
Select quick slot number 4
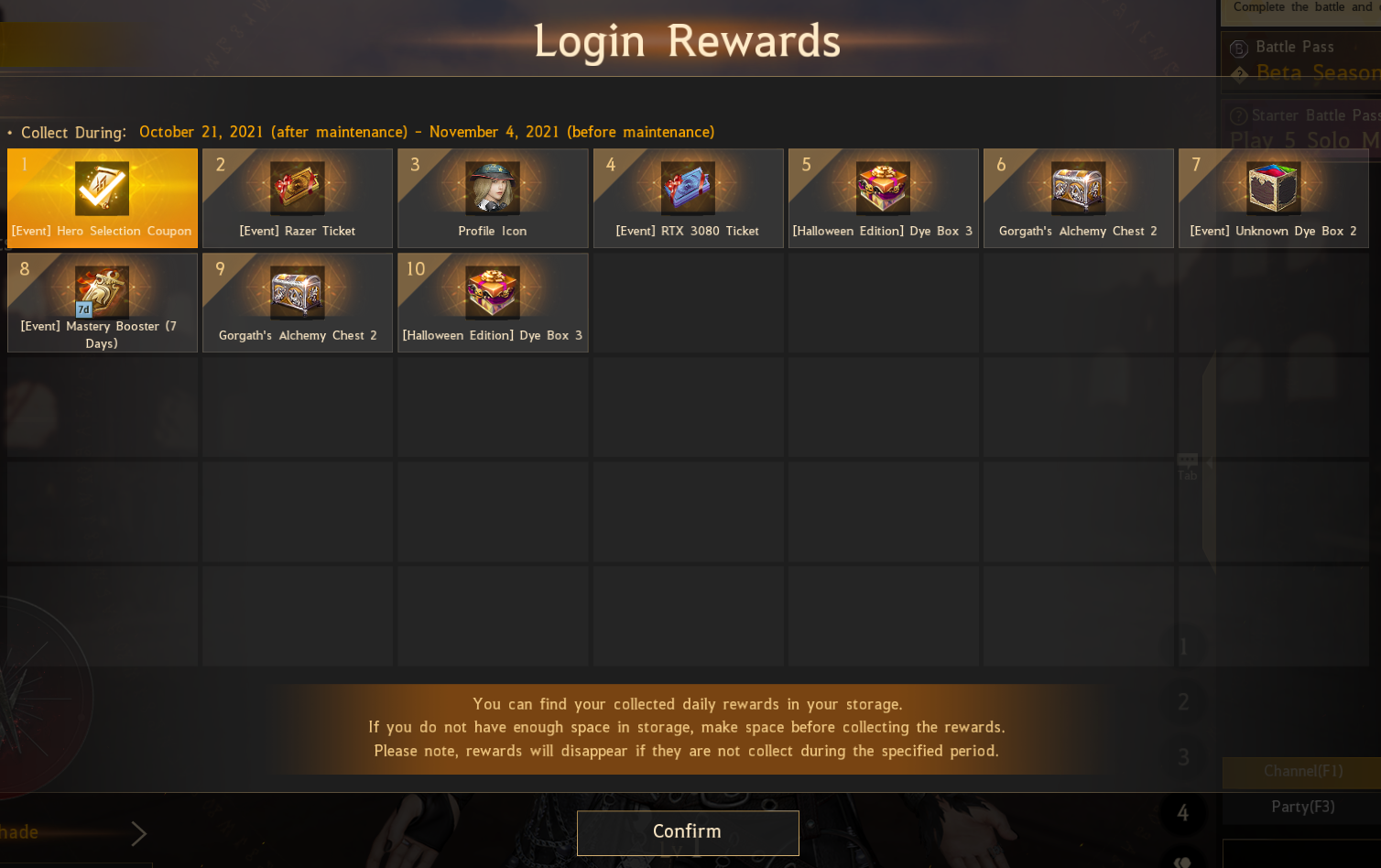click(x=1183, y=813)
